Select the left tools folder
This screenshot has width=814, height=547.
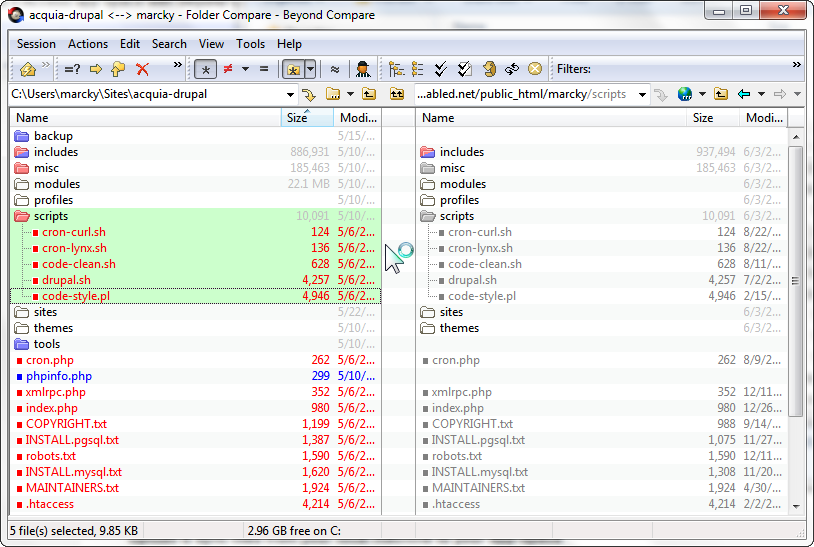196,344
